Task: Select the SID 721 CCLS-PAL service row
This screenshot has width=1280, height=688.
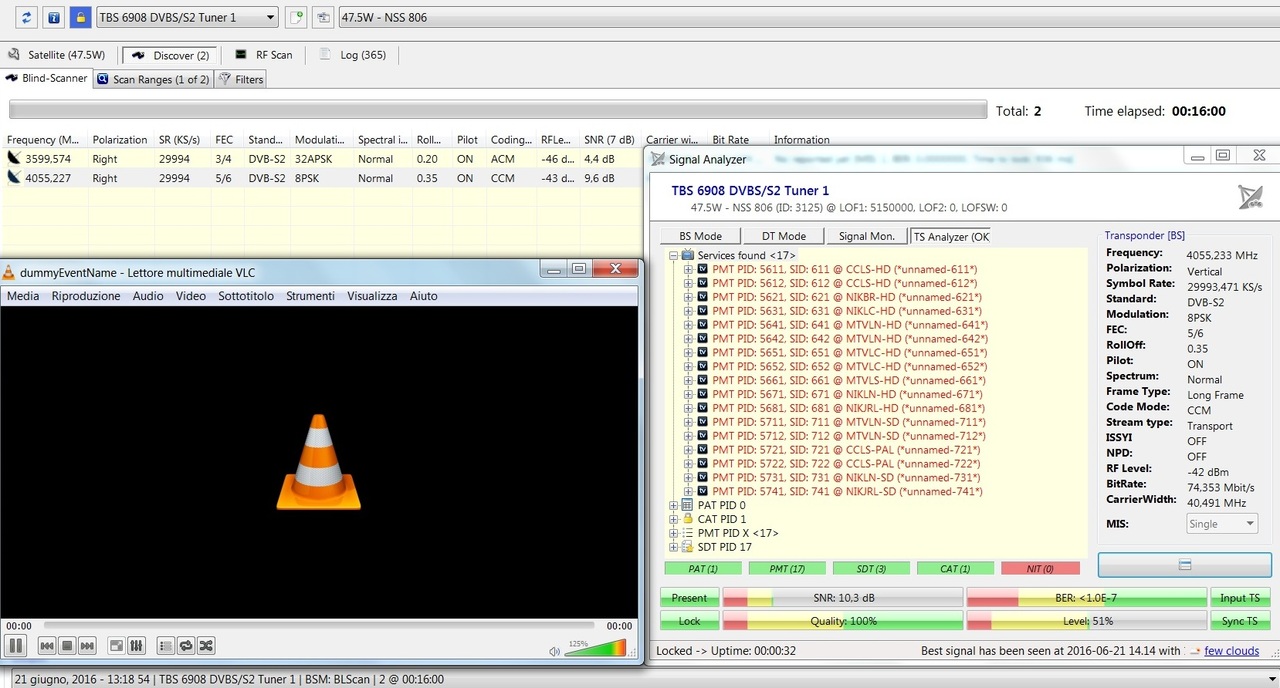Action: click(x=844, y=450)
